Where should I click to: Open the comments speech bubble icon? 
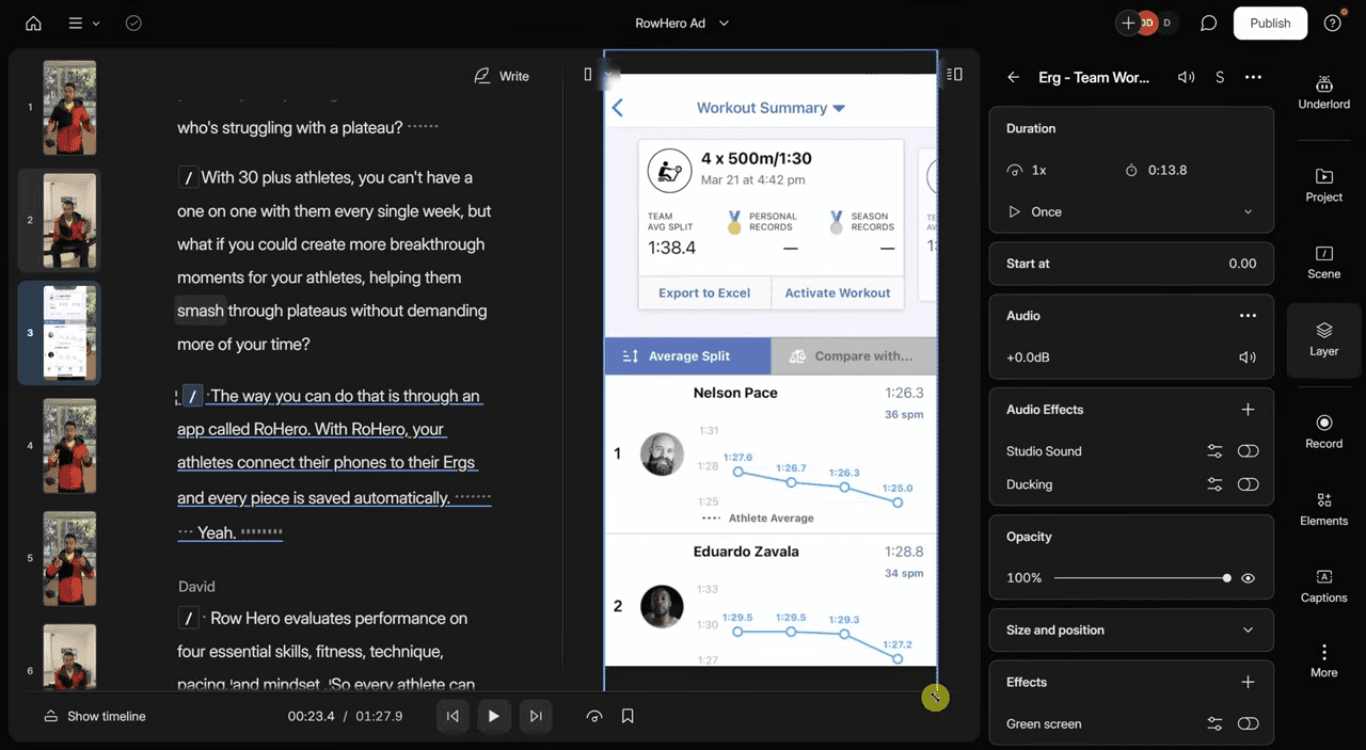click(x=1208, y=23)
